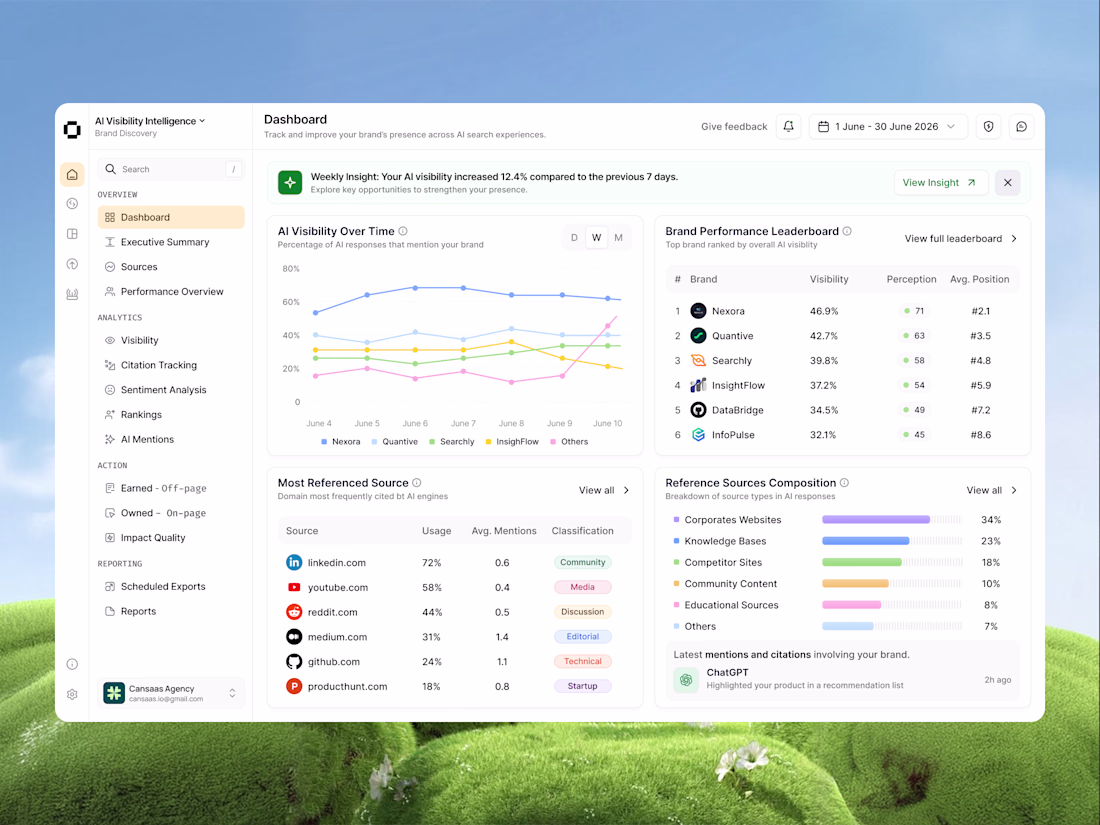Image resolution: width=1100 pixels, height=825 pixels.
Task: Toggle Nexora series in chart legend
Action: 340,441
